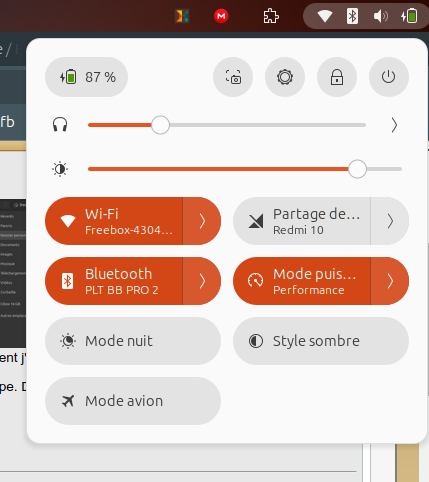429x482 pixels.
Task: Click the top bar battery indicator
Action: click(x=409, y=16)
